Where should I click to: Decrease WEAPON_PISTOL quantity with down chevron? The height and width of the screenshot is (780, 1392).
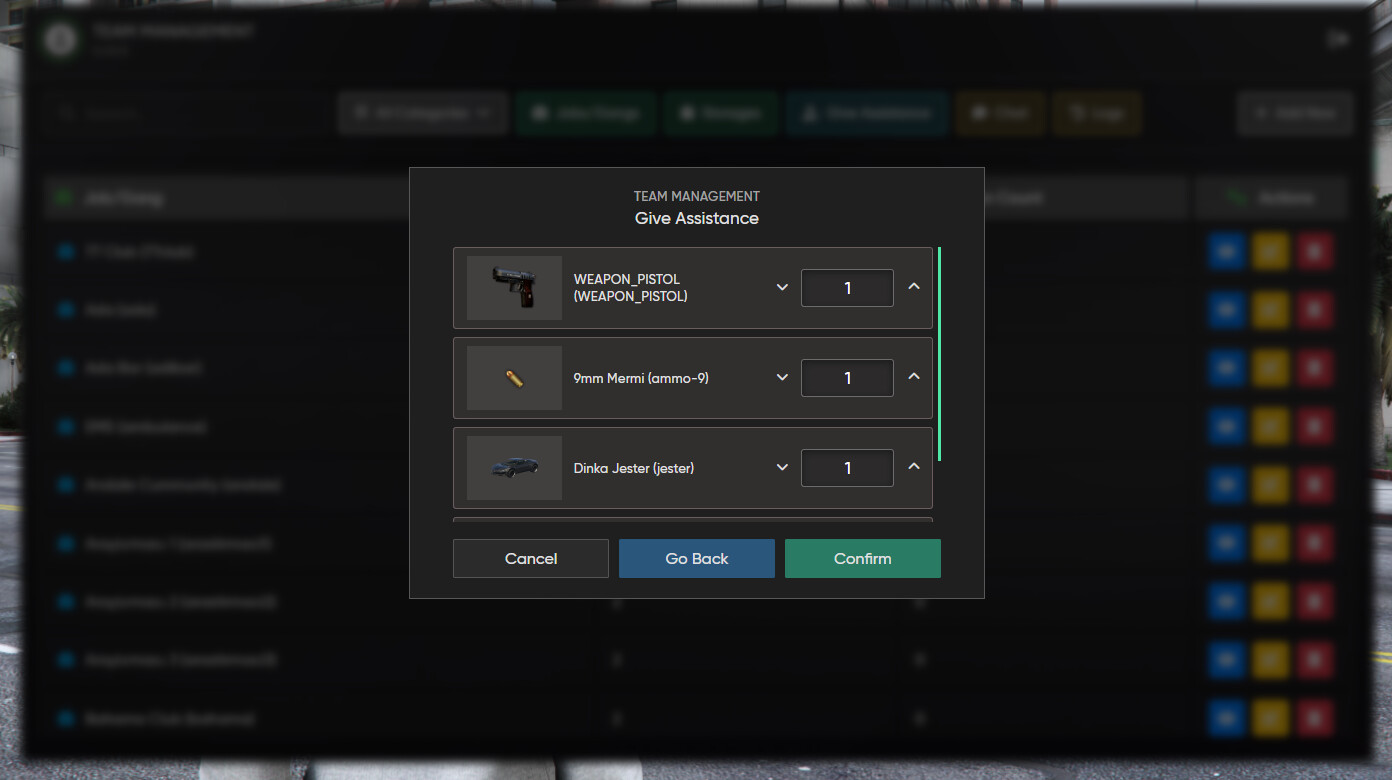(x=782, y=287)
